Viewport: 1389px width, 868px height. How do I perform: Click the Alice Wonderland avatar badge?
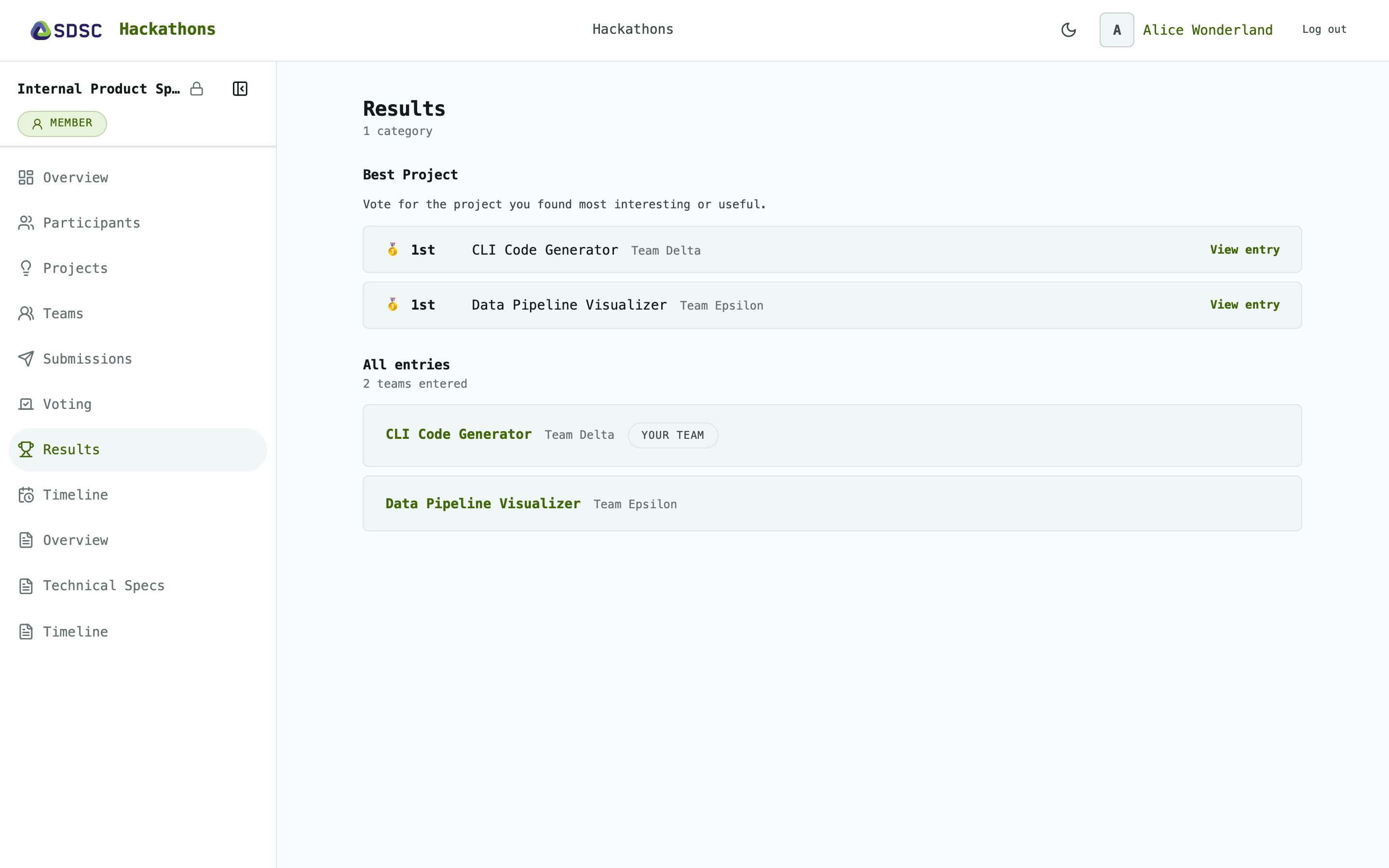pos(1117,30)
